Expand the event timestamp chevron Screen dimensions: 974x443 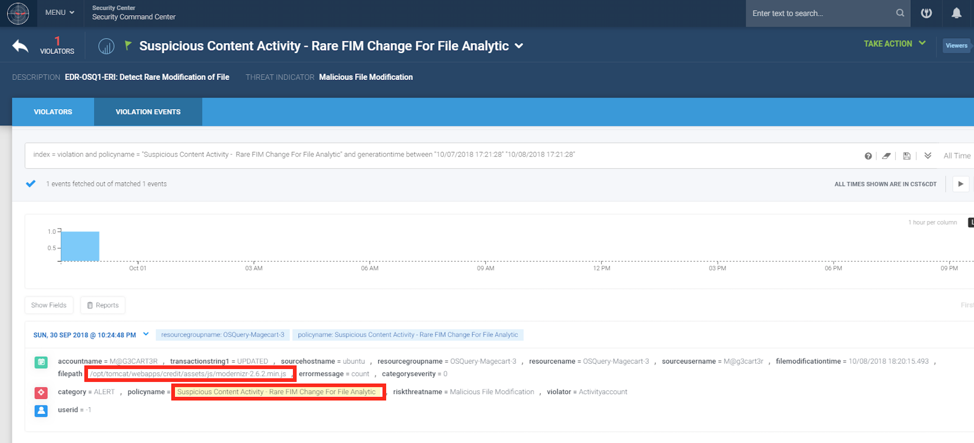[x=146, y=334]
